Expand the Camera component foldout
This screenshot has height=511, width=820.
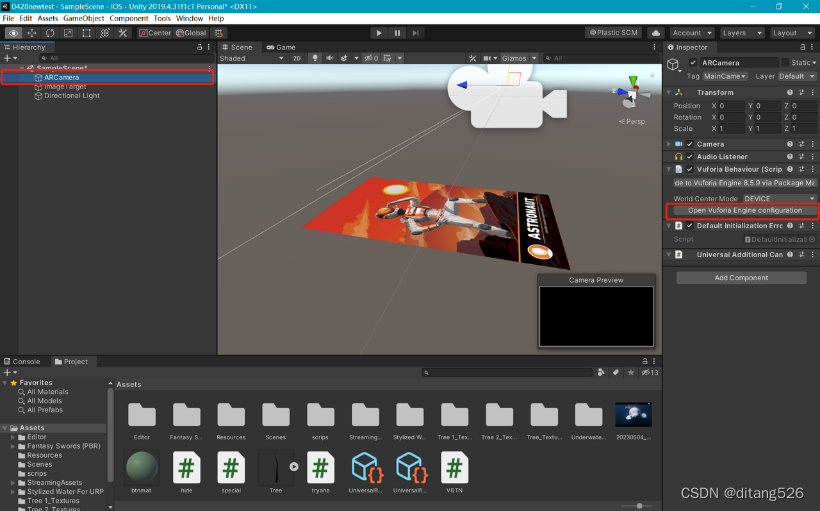click(x=668, y=144)
